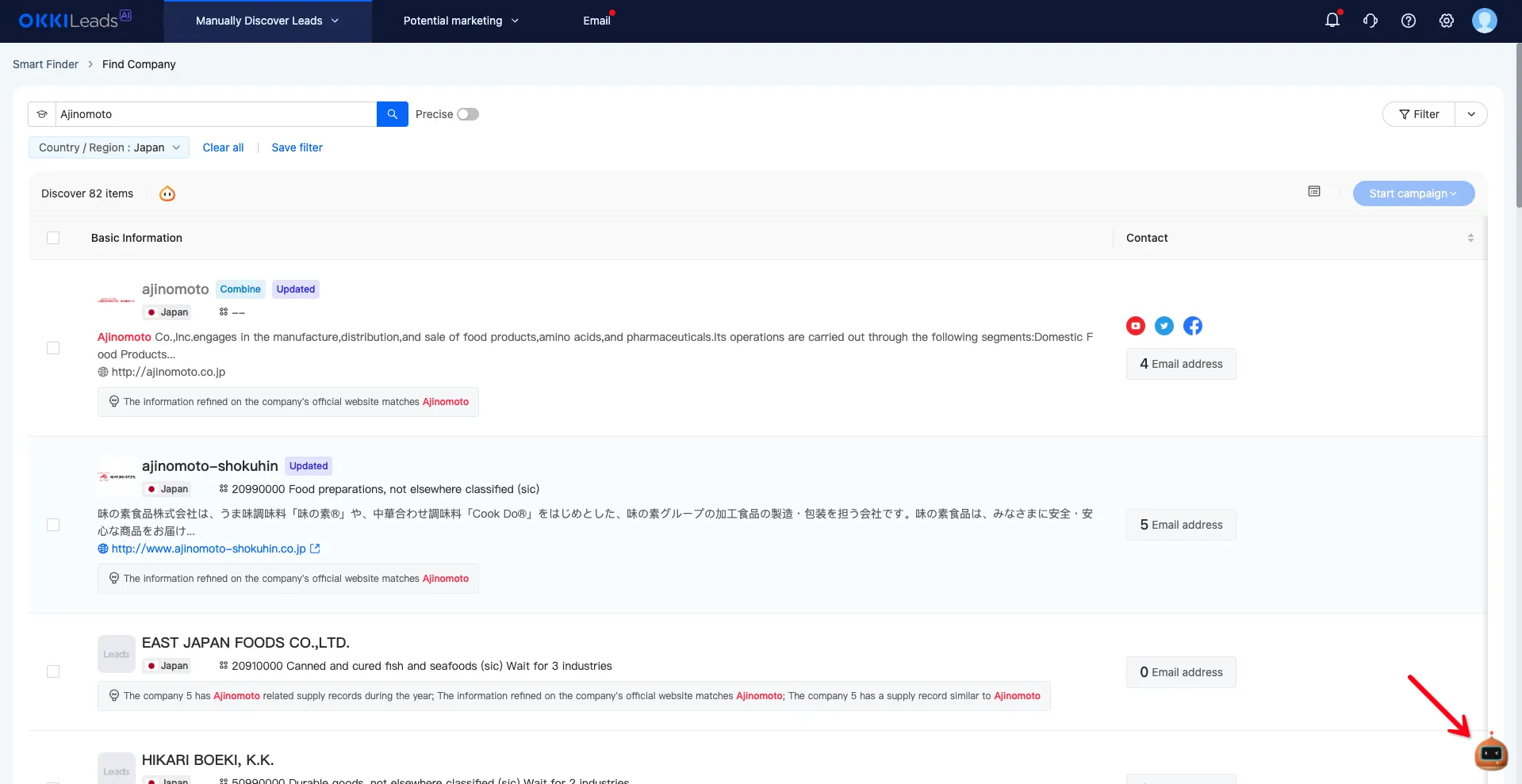Open the user profile avatar

point(1485,21)
